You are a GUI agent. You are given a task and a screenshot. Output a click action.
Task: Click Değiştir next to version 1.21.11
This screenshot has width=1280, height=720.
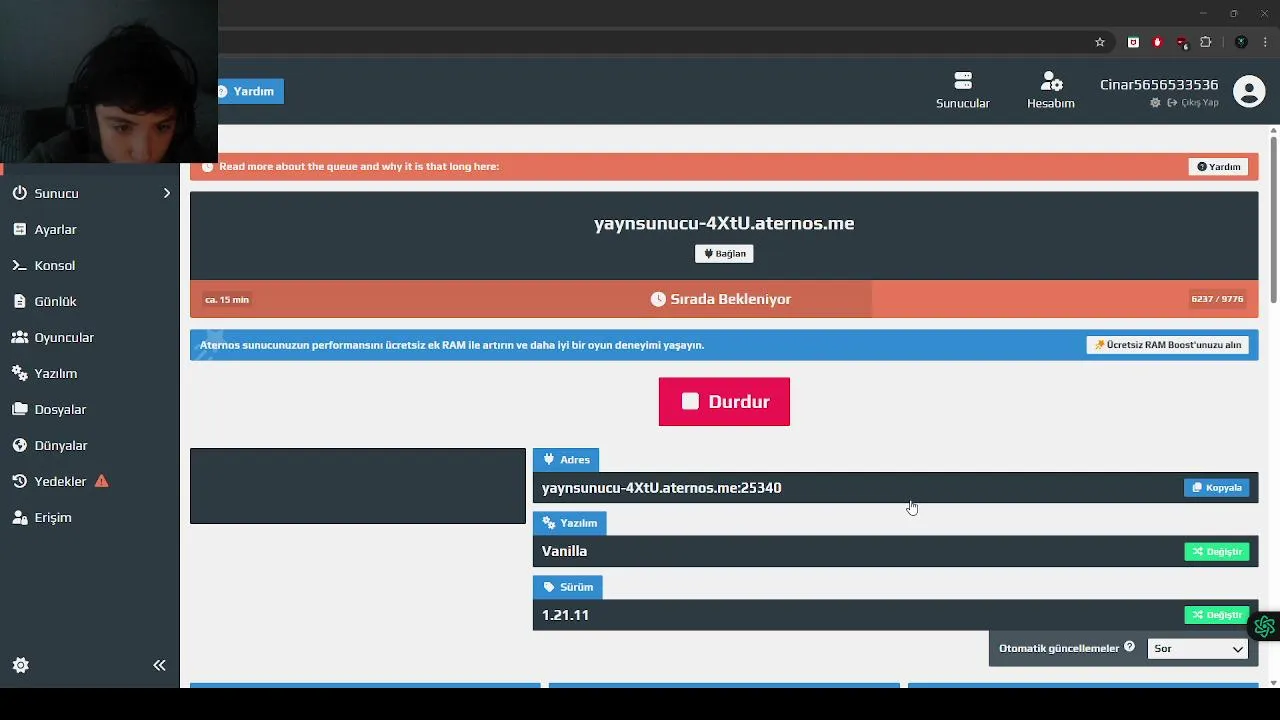pos(1217,615)
